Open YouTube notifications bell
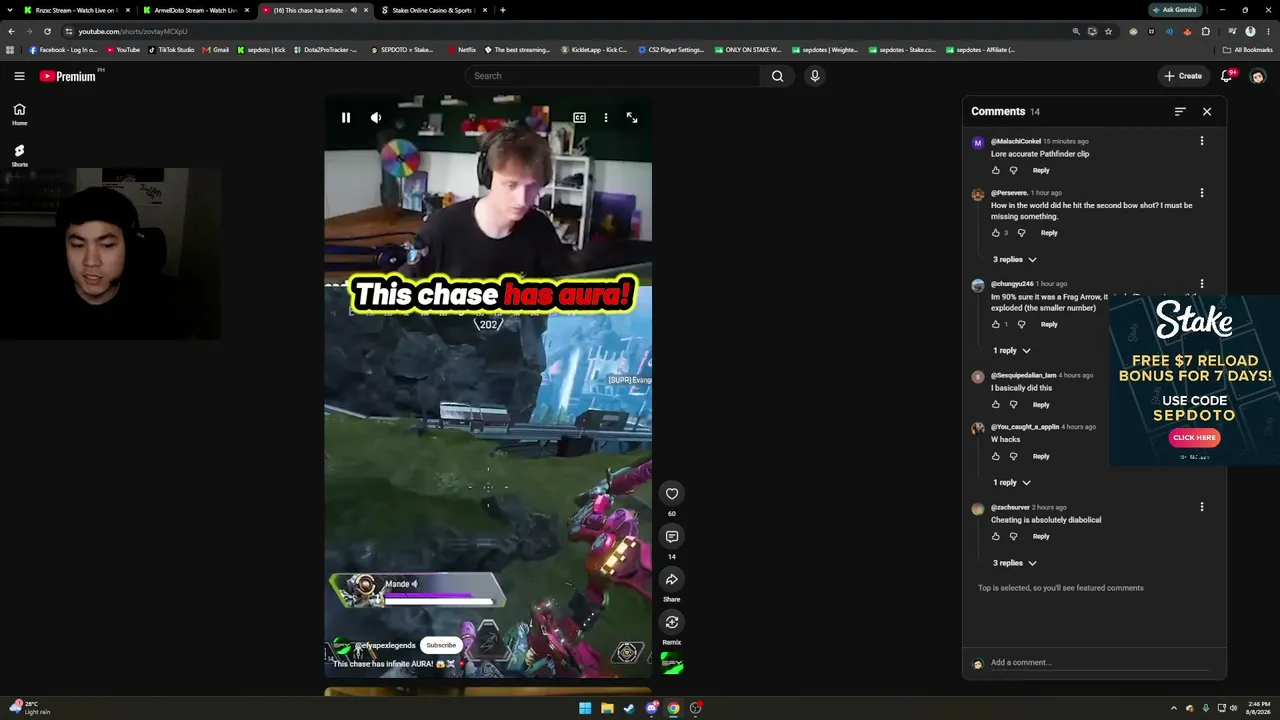 click(x=1227, y=76)
